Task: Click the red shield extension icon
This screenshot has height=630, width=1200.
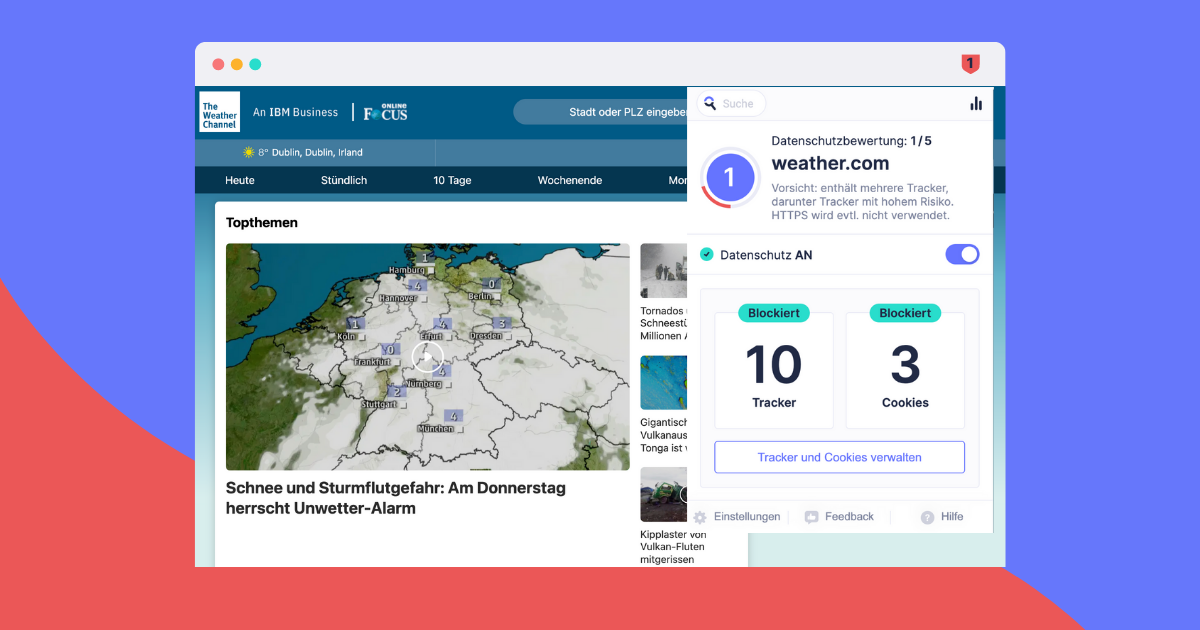Action: coord(970,64)
